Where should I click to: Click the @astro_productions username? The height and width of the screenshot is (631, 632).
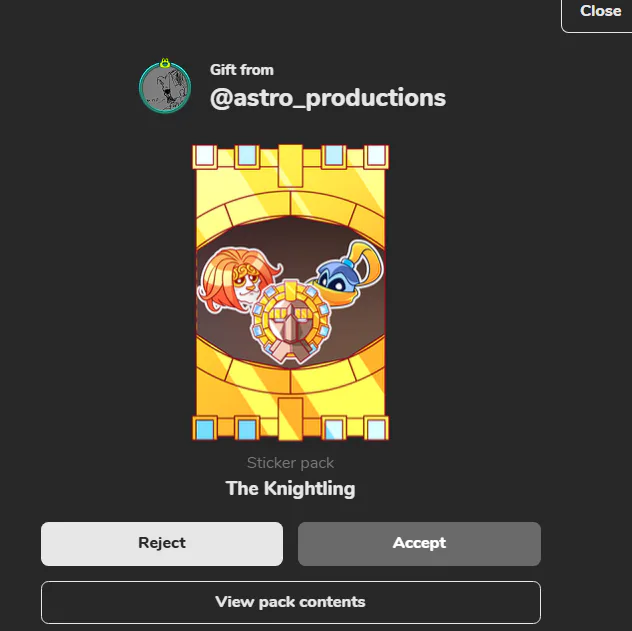pos(328,98)
